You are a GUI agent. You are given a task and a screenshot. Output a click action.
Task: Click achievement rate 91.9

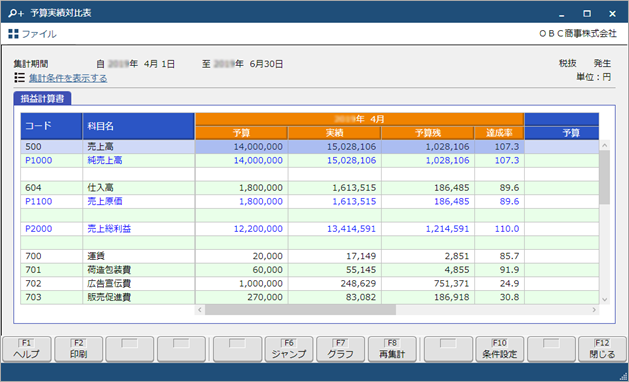tap(509, 270)
